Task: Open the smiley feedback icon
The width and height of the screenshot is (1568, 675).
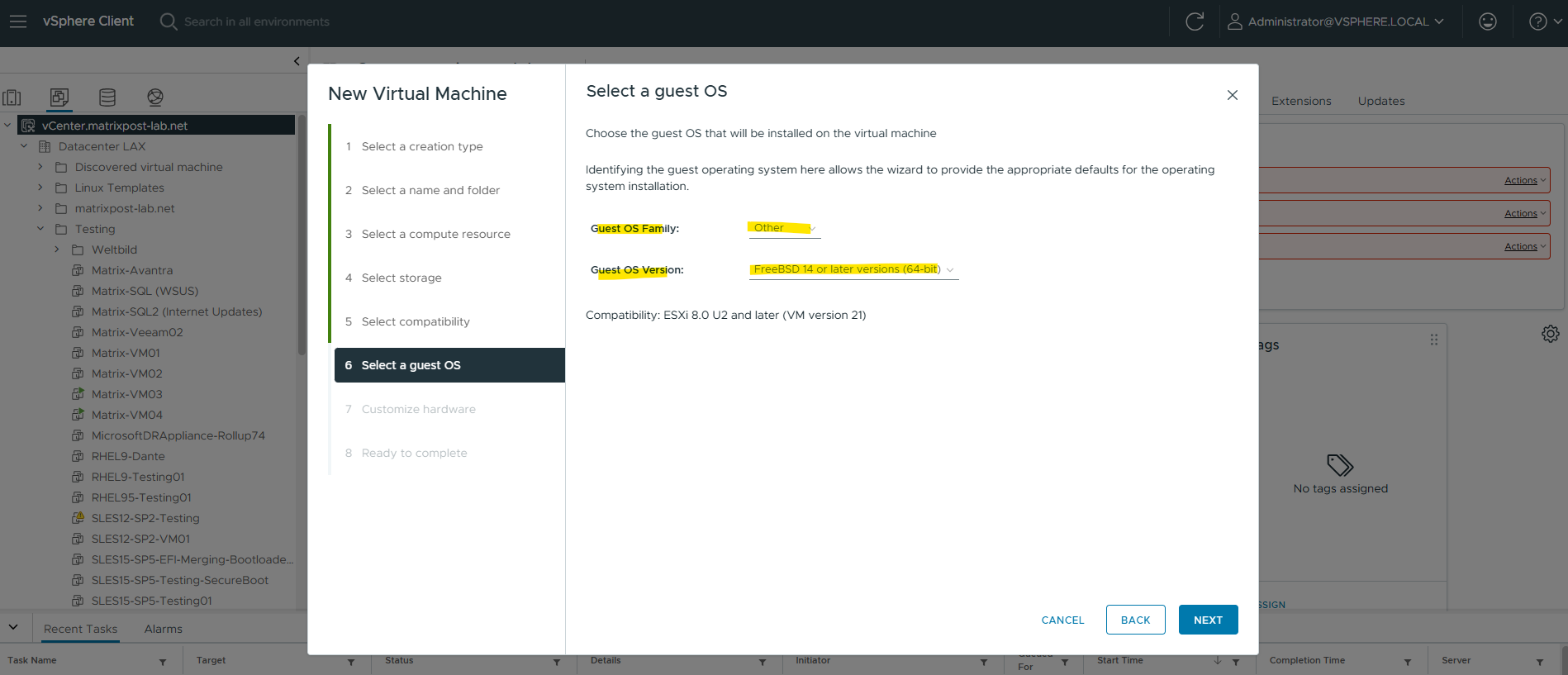Action: tap(1488, 21)
